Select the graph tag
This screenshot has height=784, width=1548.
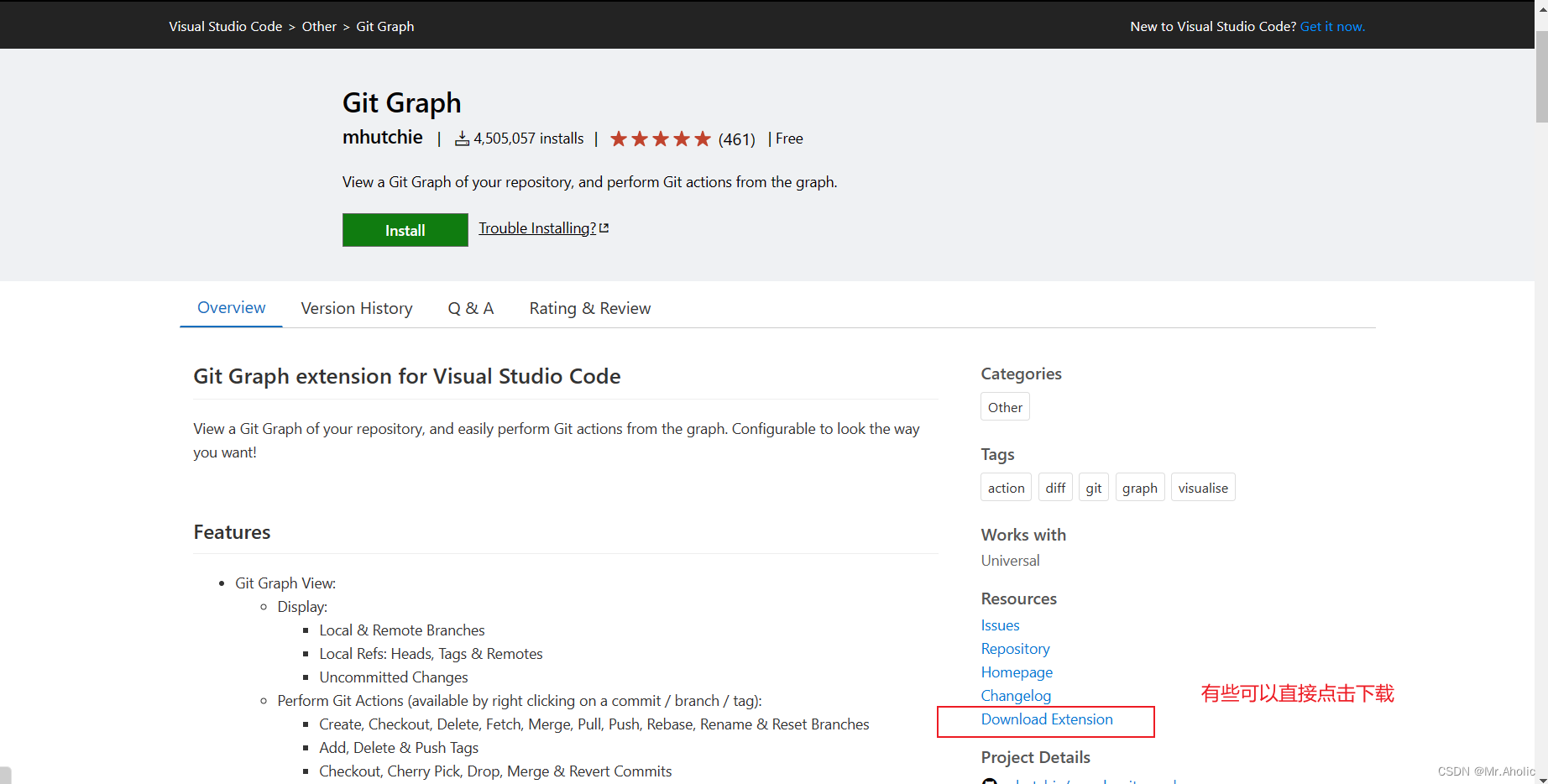1139,488
